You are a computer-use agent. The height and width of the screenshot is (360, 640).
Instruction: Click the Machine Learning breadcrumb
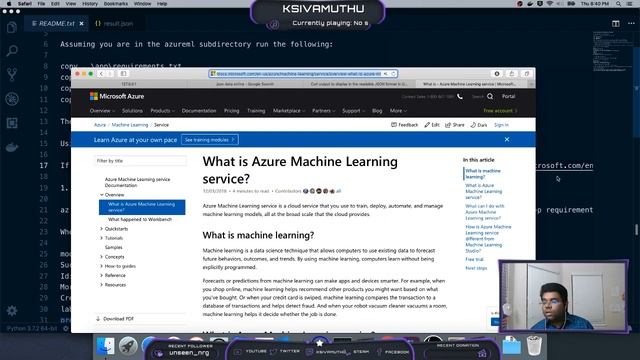tap(130, 125)
